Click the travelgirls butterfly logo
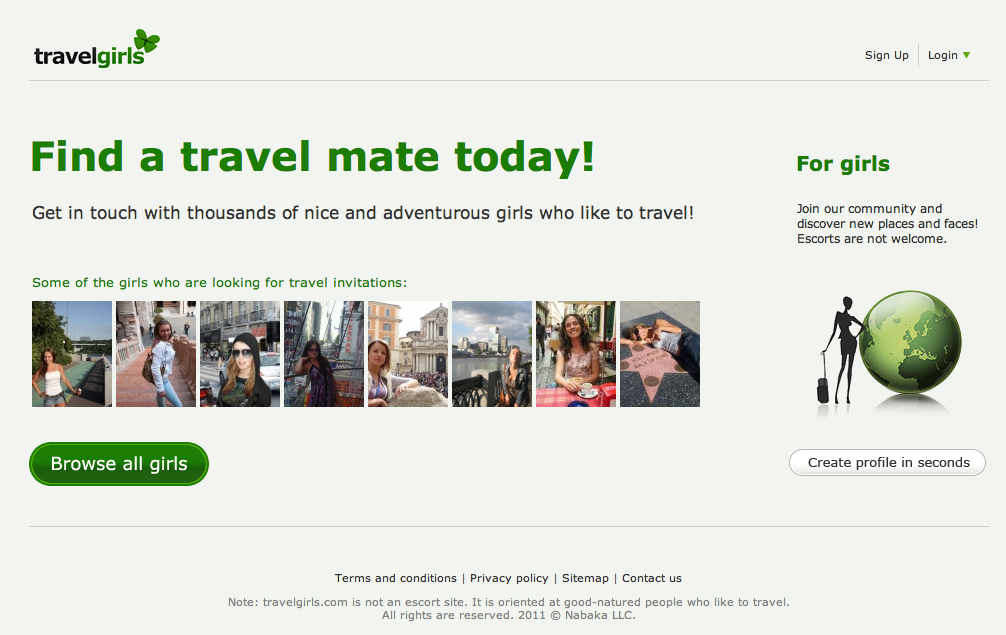Viewport: 1006px width, 635px height. (x=97, y=49)
